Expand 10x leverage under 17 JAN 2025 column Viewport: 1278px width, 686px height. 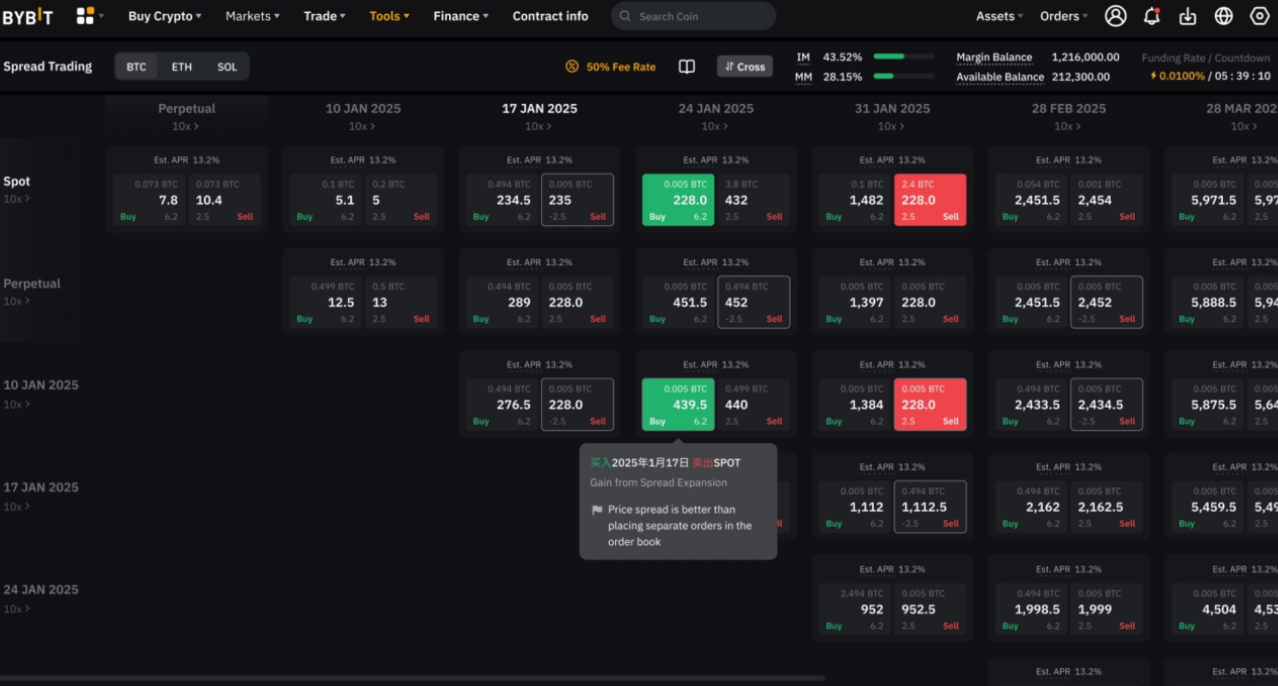pyautogui.click(x=539, y=127)
